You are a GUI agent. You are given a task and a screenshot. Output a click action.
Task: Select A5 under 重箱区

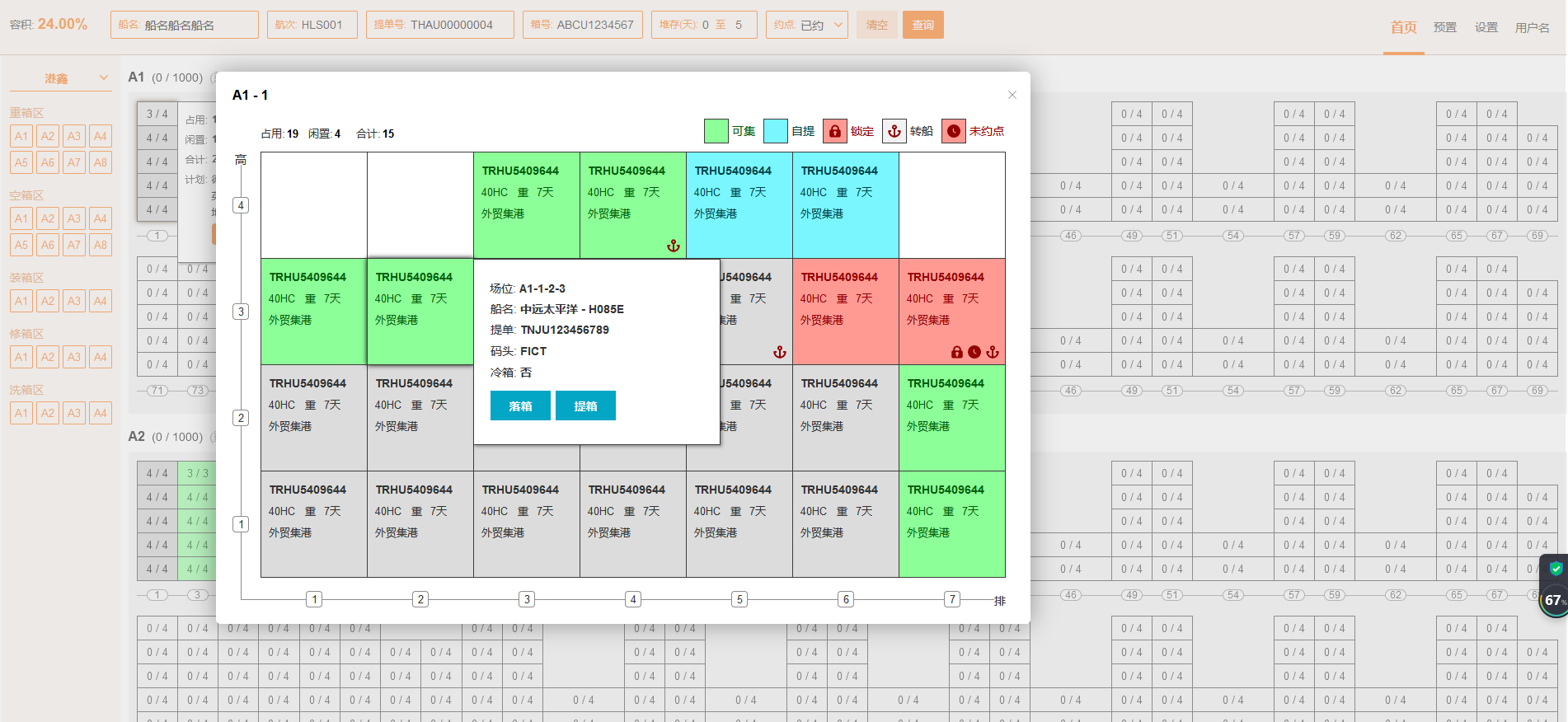click(x=21, y=162)
